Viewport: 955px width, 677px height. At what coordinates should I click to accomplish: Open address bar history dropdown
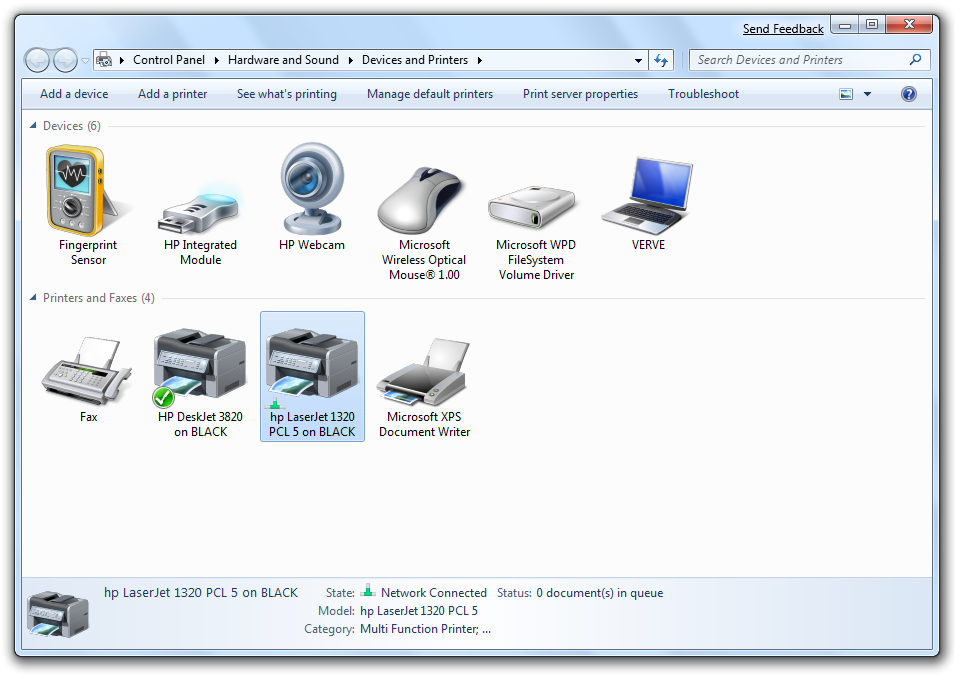pyautogui.click(x=638, y=60)
